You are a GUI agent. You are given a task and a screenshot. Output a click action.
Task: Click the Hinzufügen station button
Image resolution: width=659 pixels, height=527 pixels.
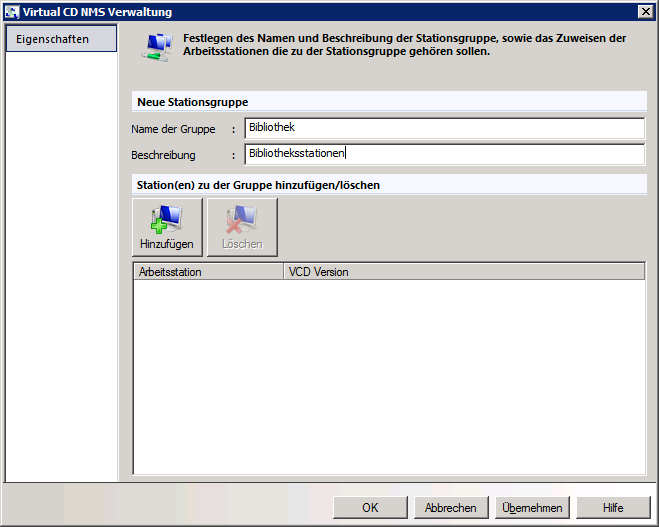point(167,227)
